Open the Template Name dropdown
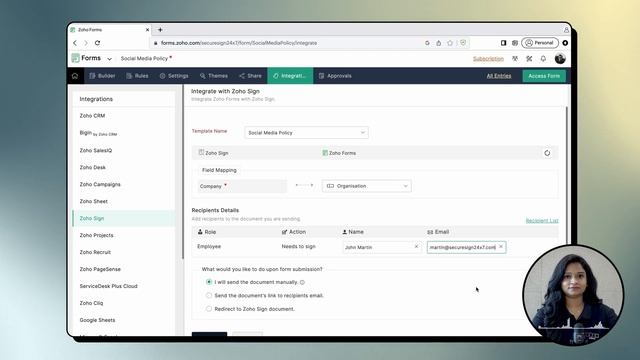640x360 pixels. click(x=306, y=133)
